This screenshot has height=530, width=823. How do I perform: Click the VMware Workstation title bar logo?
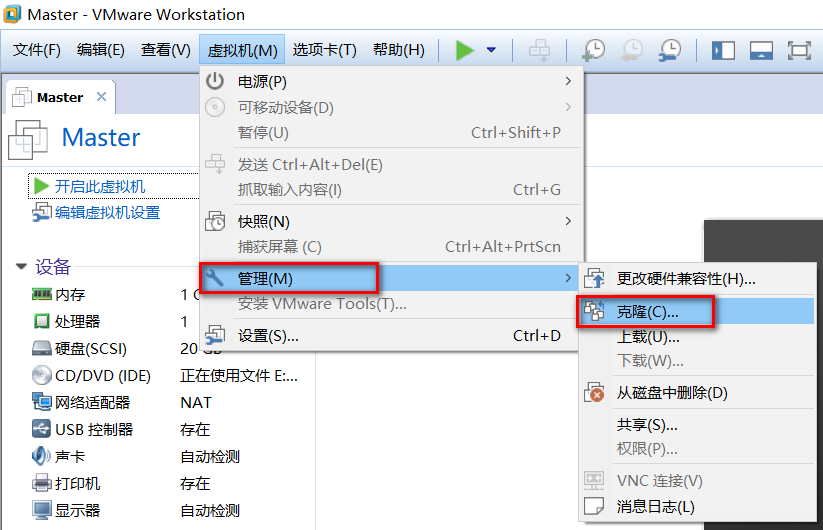click(12, 14)
